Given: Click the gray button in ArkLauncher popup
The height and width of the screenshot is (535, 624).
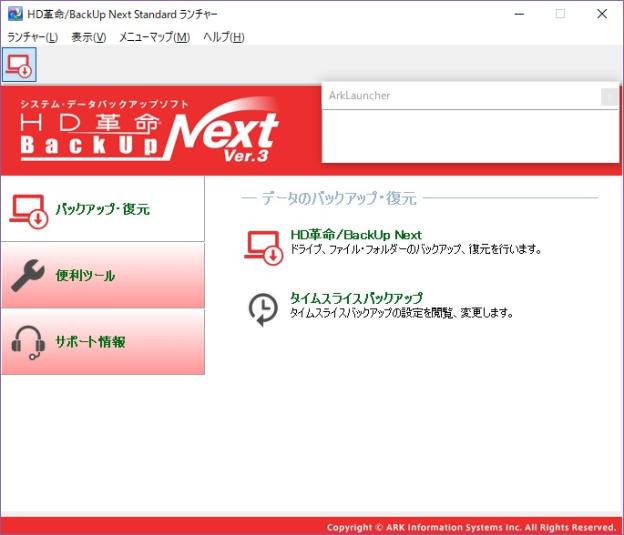Looking at the screenshot, I should click(x=609, y=96).
